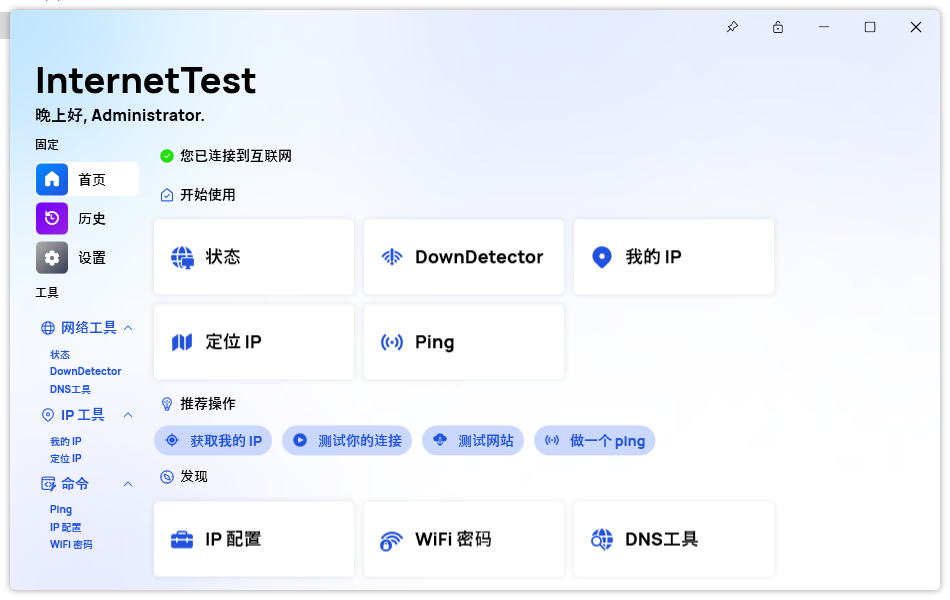The height and width of the screenshot is (600, 950).
Task: Click terminal icon beside 命令
Action: coord(48,484)
